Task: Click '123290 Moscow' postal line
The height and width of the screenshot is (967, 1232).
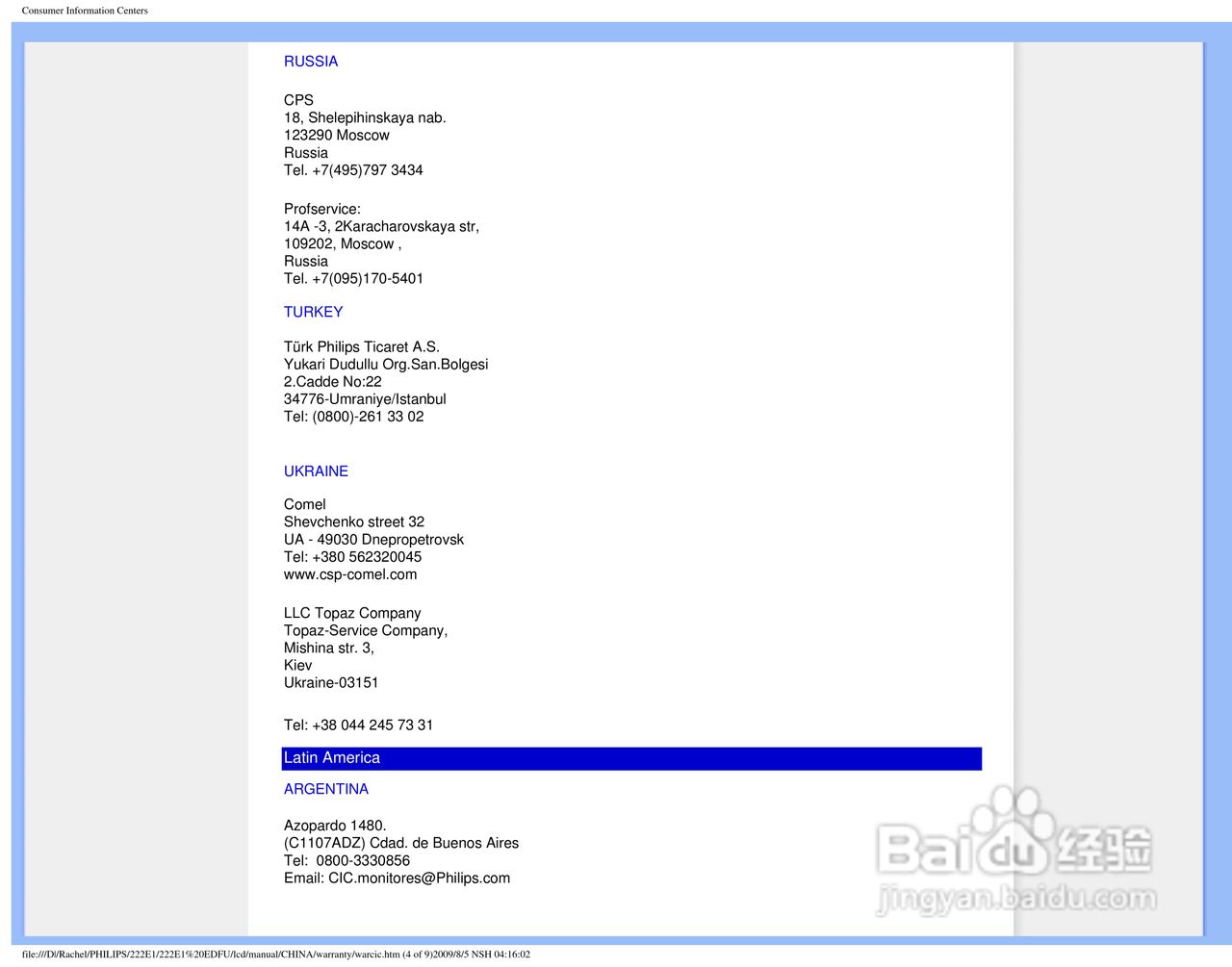Action: (x=336, y=135)
